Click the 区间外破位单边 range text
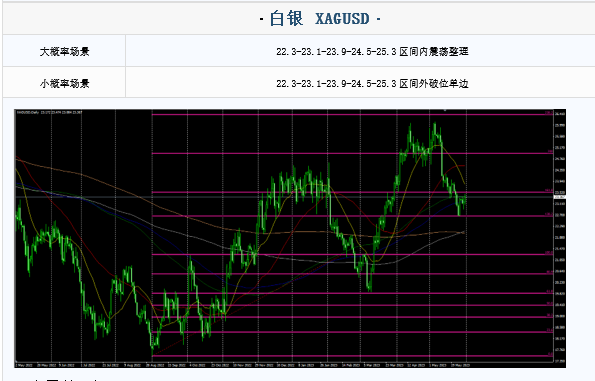 click(x=372, y=83)
